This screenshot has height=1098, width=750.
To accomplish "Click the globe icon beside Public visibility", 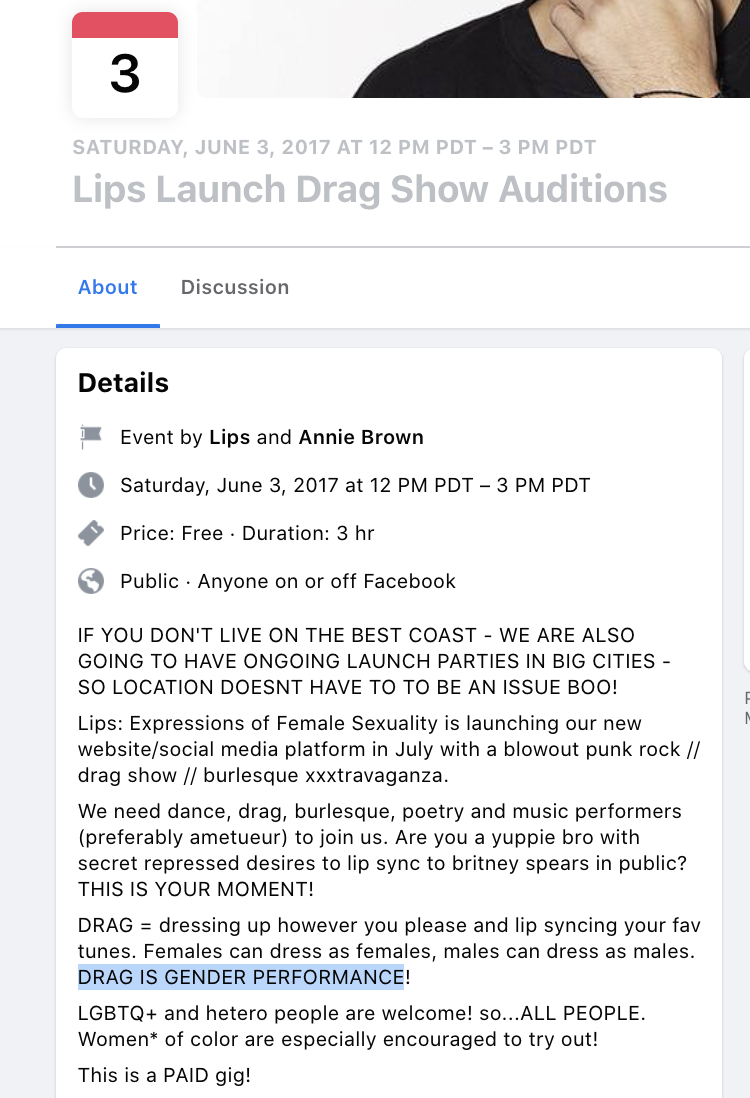I will pos(91,581).
